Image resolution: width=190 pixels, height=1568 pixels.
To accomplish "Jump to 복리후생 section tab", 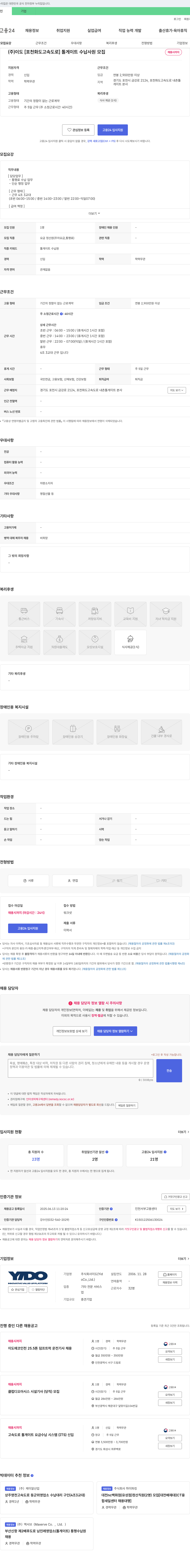I will 112,43.
